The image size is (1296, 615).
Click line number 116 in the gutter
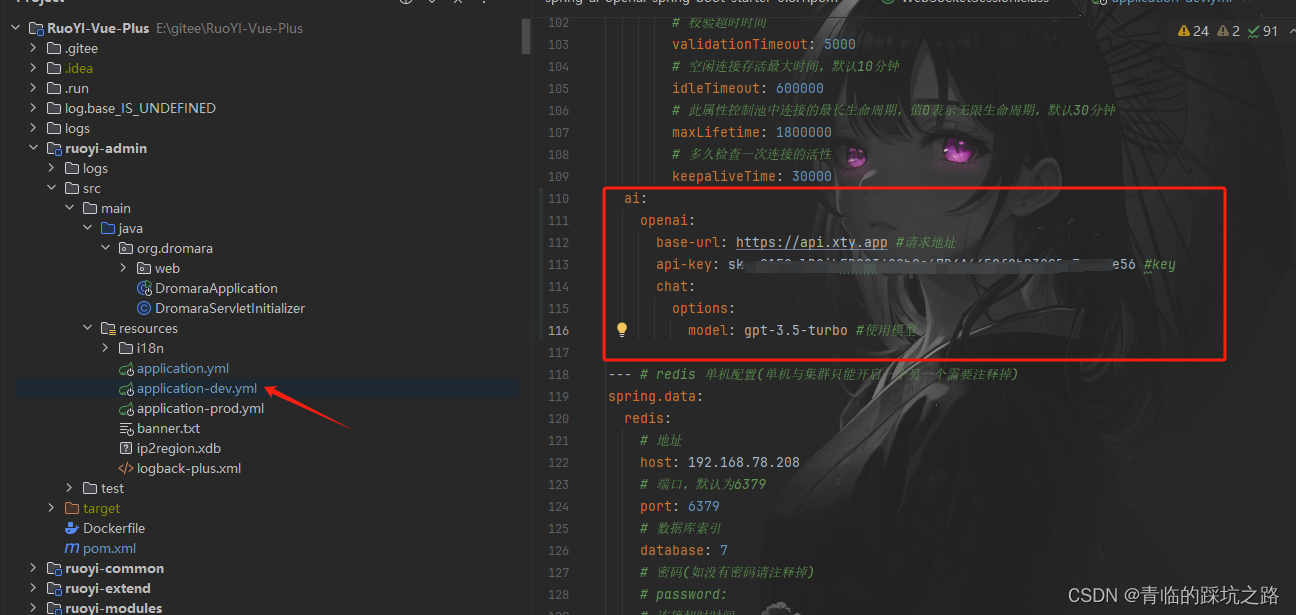(557, 329)
